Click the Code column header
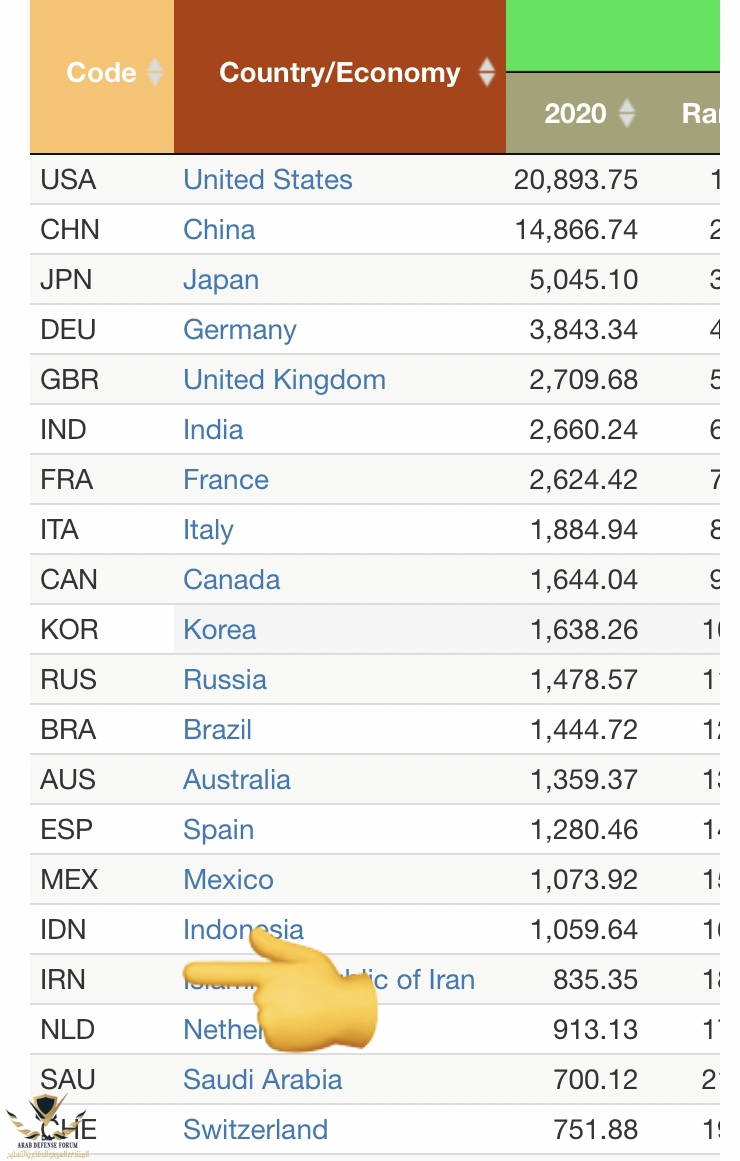 (100, 72)
